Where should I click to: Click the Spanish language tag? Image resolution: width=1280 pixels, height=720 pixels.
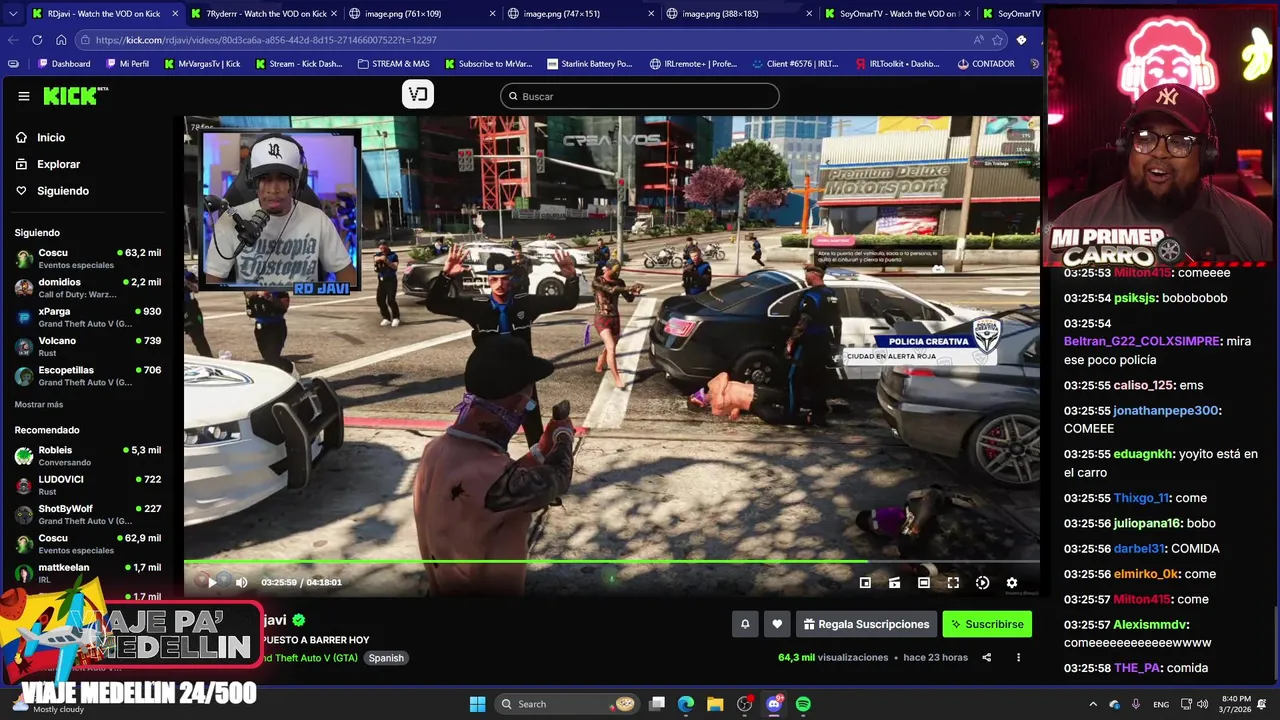point(386,658)
